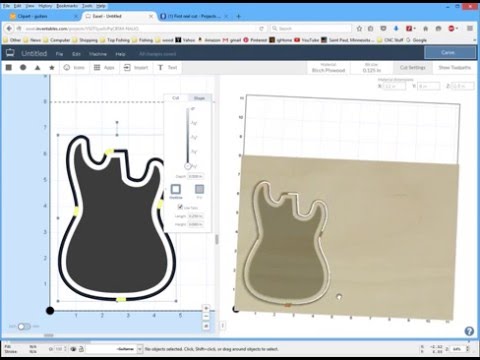The height and width of the screenshot is (360, 480).
Task: Expand the bookmarks toolbar overflow arrow
Action: (x=474, y=40)
